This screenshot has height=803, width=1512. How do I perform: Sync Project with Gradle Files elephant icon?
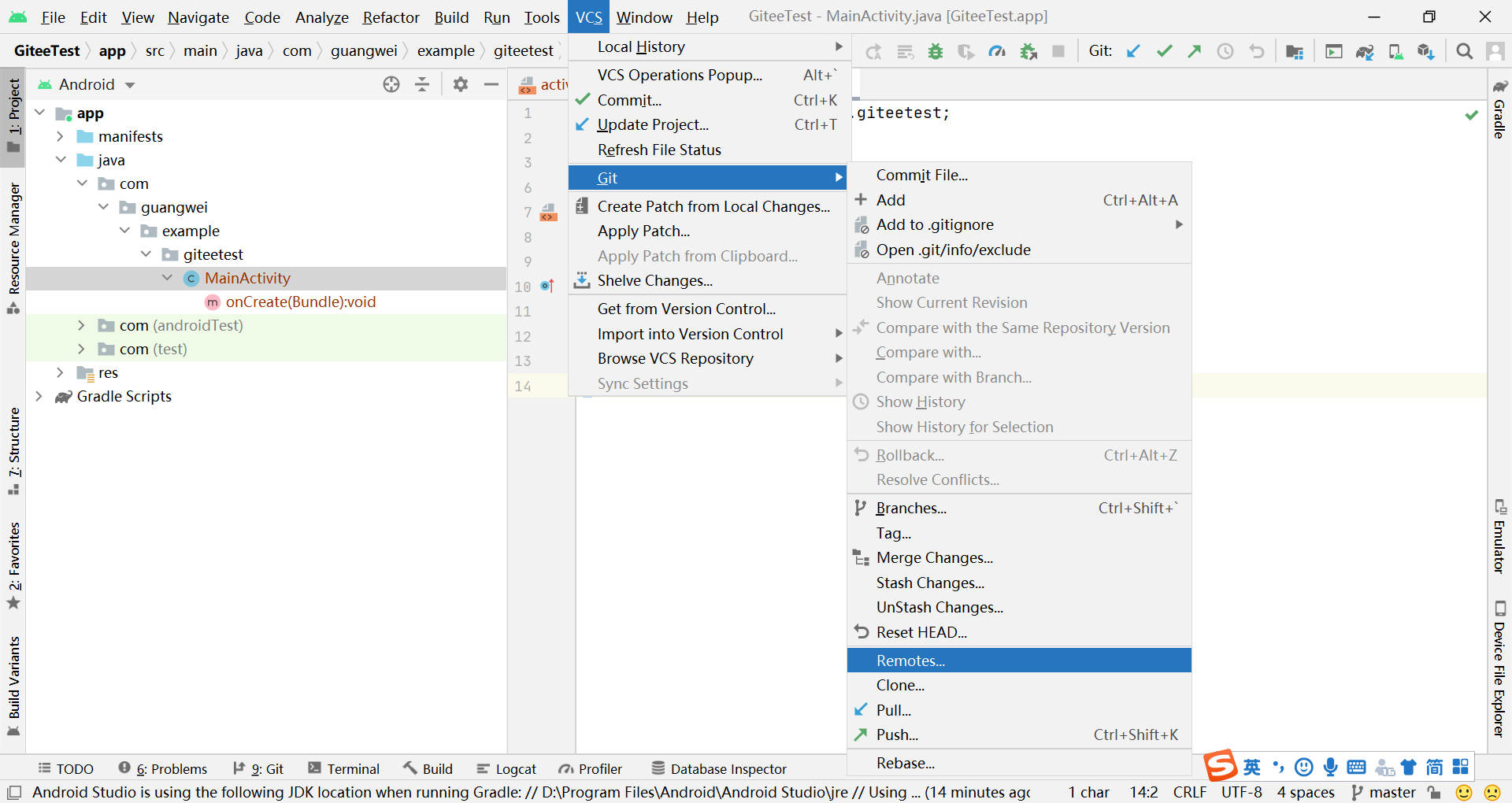1364,51
